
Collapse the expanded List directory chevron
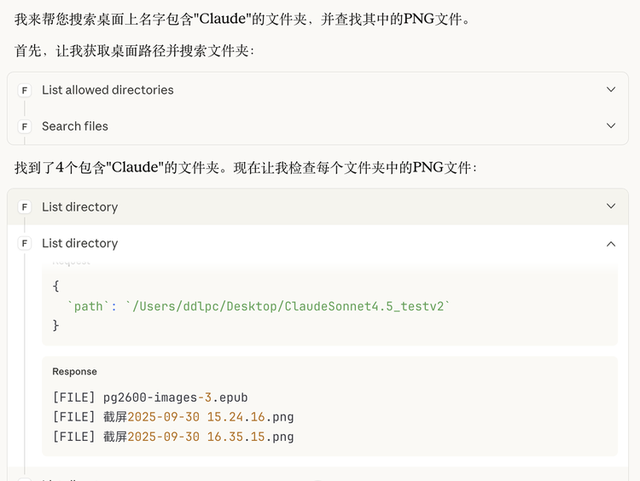point(611,243)
